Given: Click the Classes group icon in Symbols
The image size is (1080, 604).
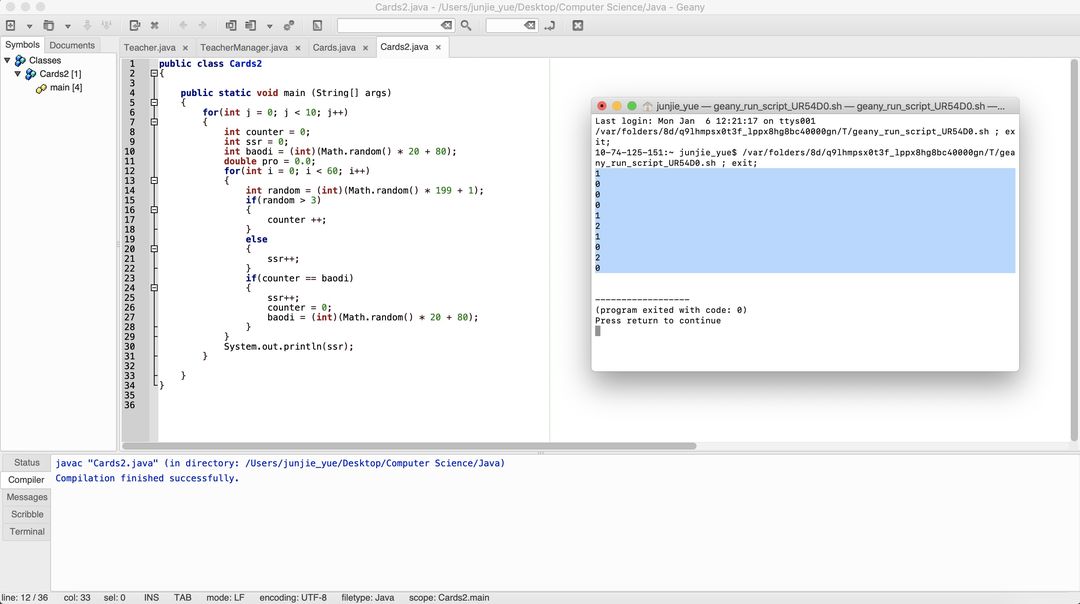Looking at the screenshot, I should pyautogui.click(x=21, y=61).
